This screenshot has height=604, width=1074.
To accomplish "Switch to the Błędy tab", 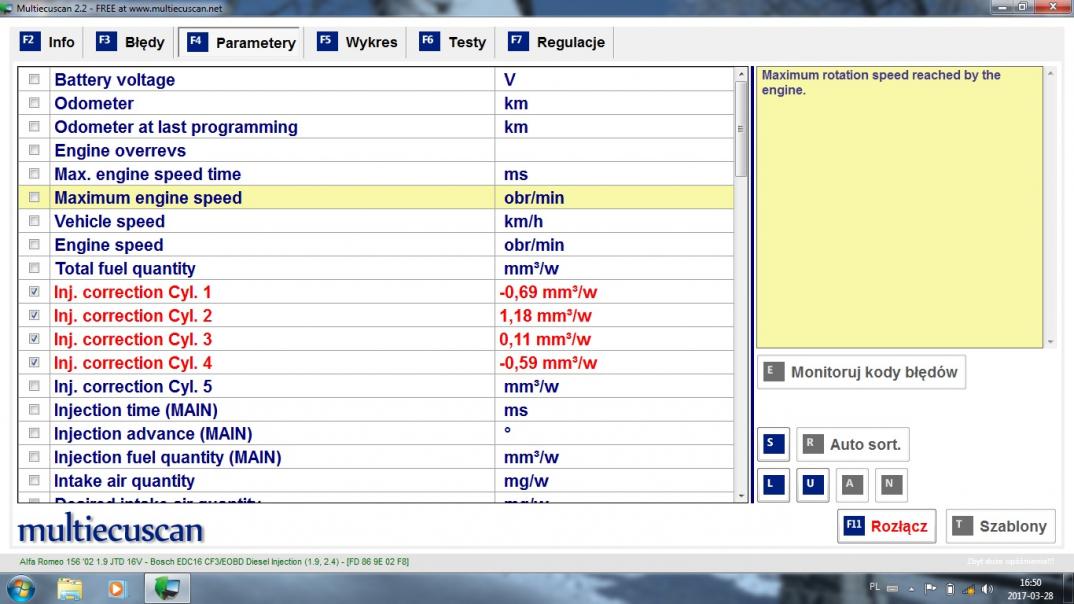I will (x=131, y=42).
